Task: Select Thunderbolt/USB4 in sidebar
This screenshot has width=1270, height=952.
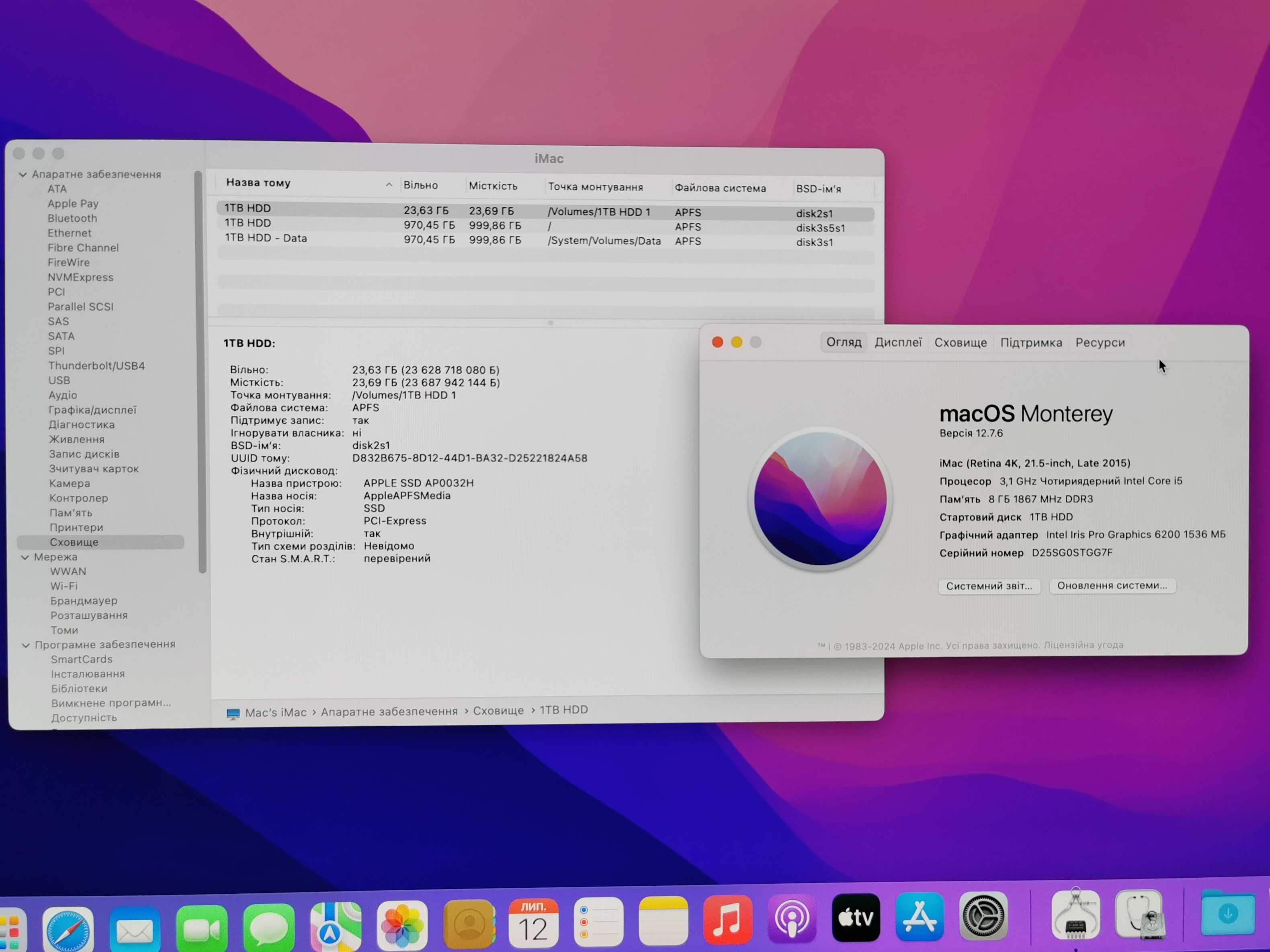Action: (96, 366)
